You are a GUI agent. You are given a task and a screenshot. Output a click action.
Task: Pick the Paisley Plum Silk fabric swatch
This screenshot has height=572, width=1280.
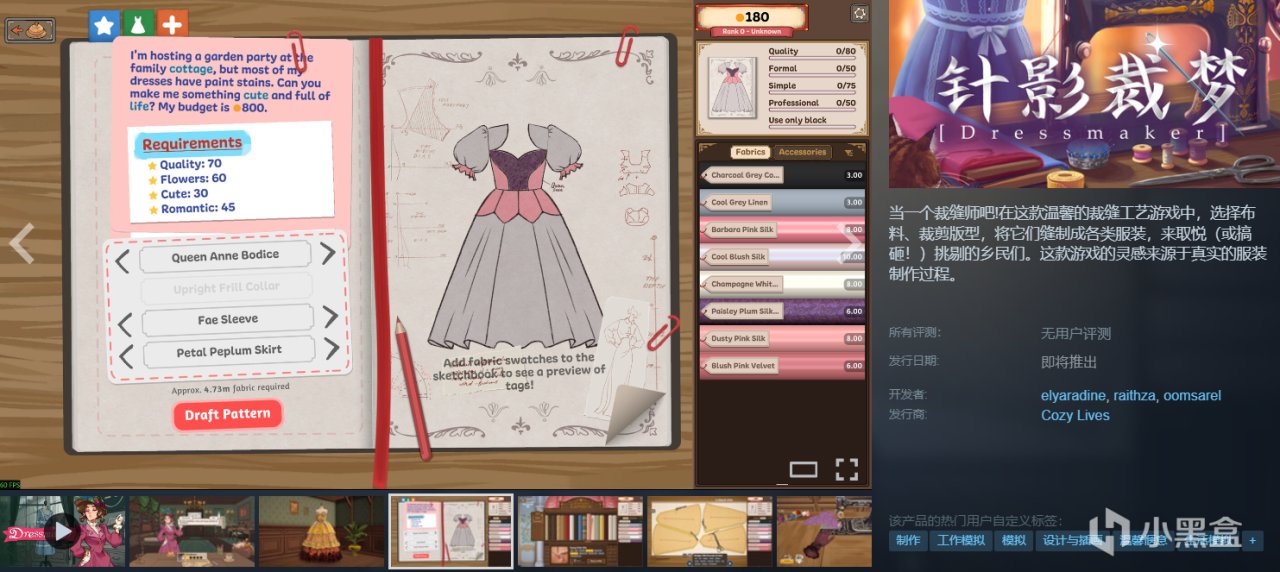click(782, 311)
